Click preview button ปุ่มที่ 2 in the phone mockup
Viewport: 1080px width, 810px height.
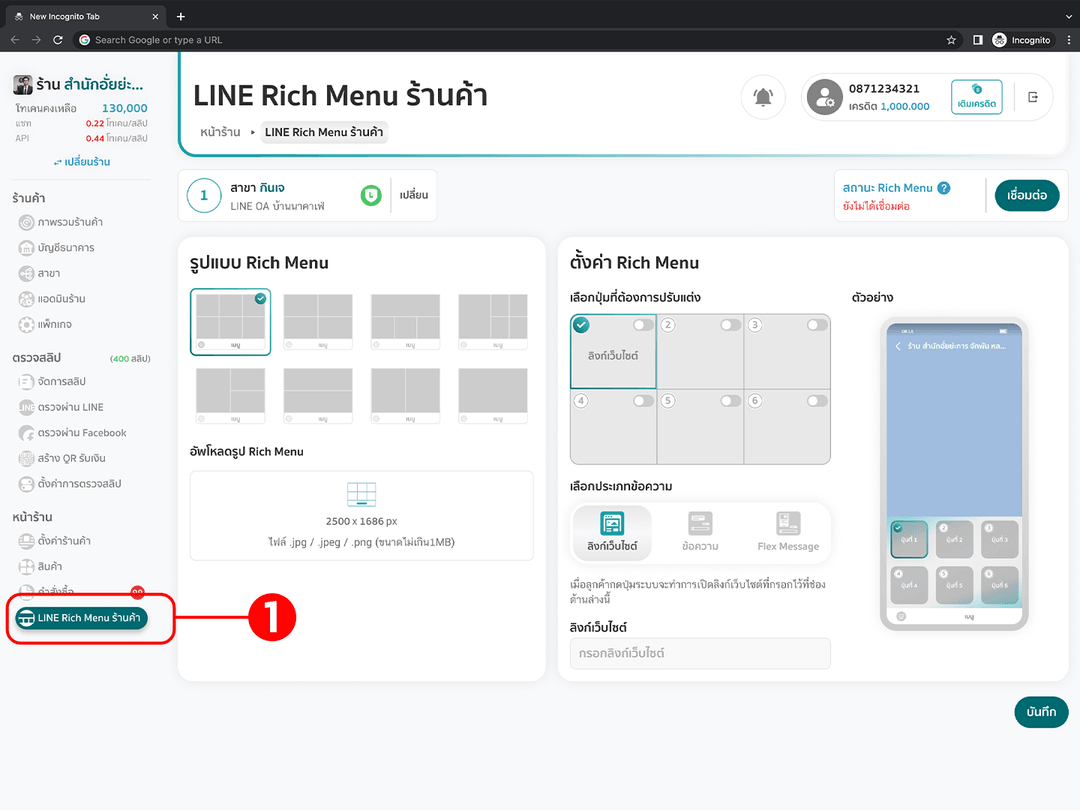(954, 539)
